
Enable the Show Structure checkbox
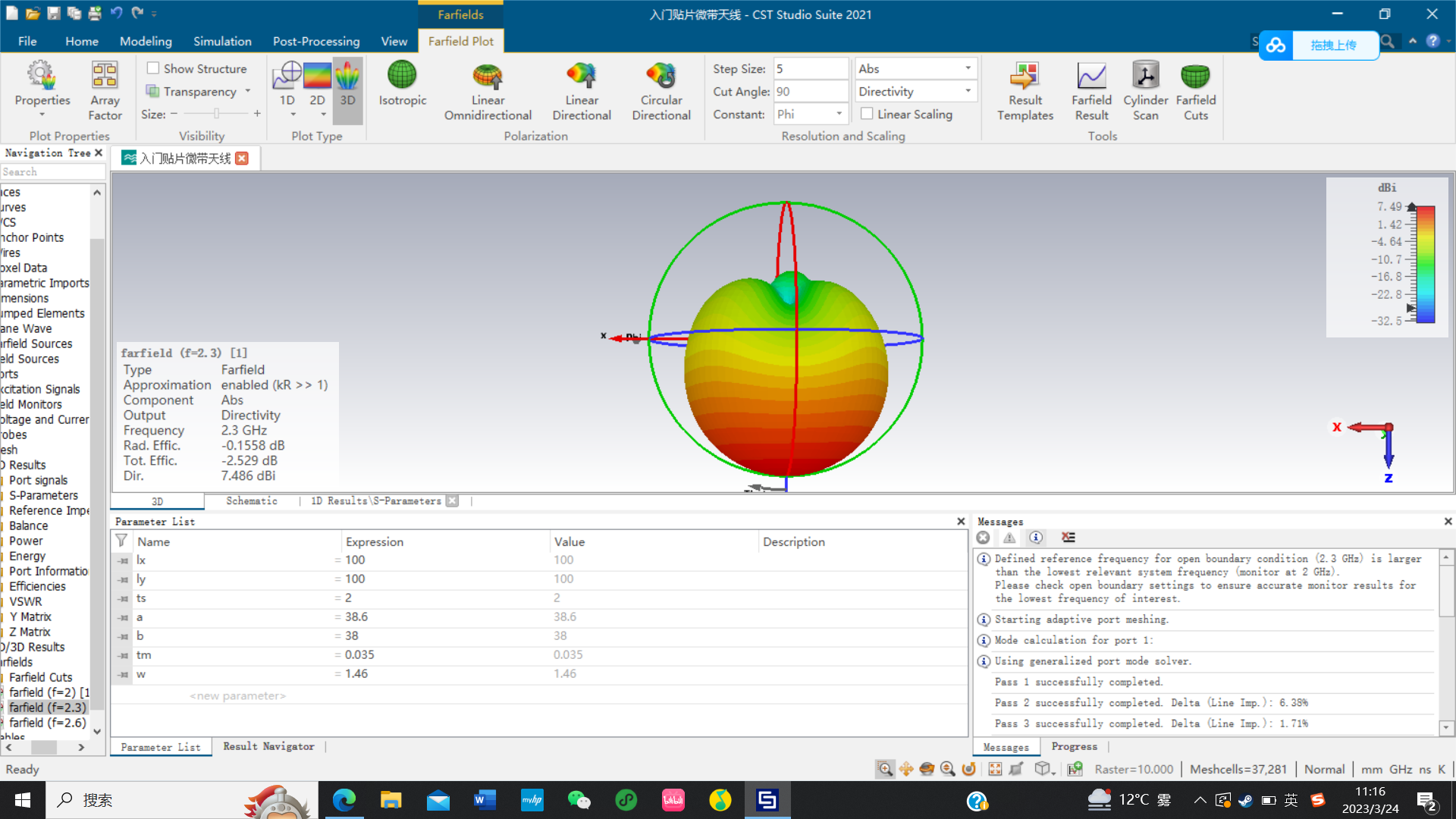(x=153, y=68)
